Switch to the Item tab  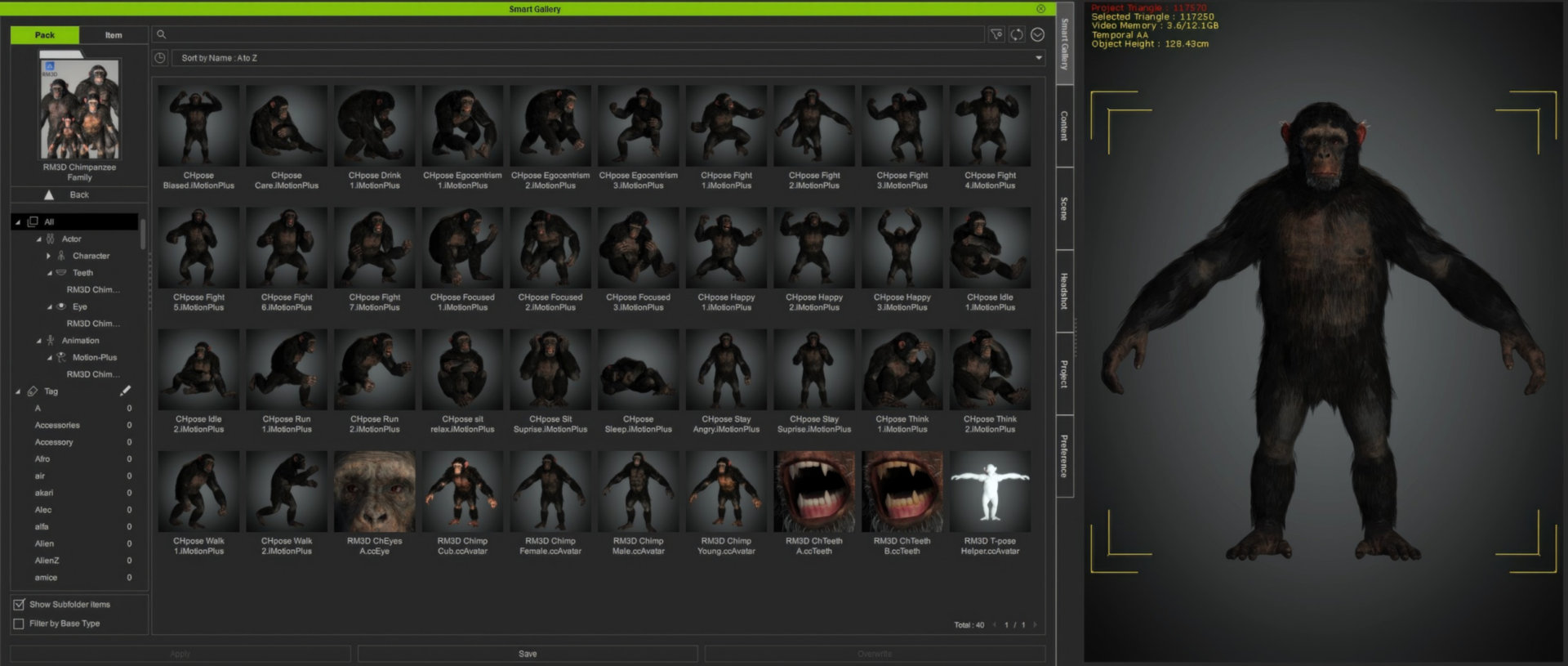click(x=114, y=35)
